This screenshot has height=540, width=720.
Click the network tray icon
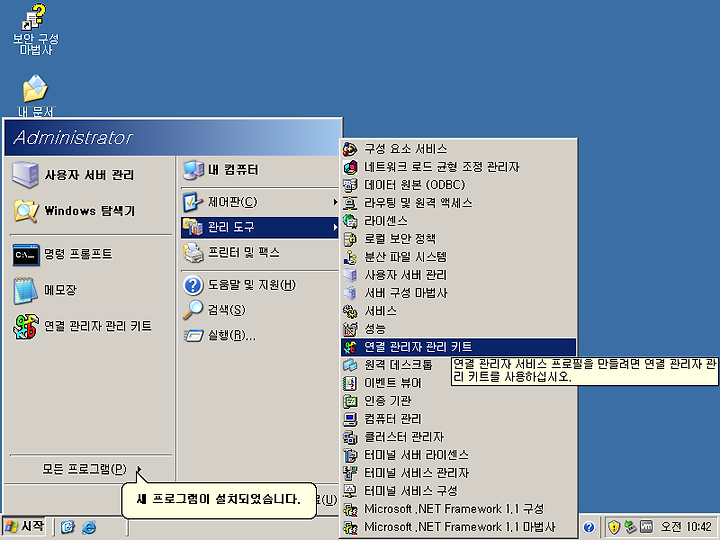tap(630, 527)
